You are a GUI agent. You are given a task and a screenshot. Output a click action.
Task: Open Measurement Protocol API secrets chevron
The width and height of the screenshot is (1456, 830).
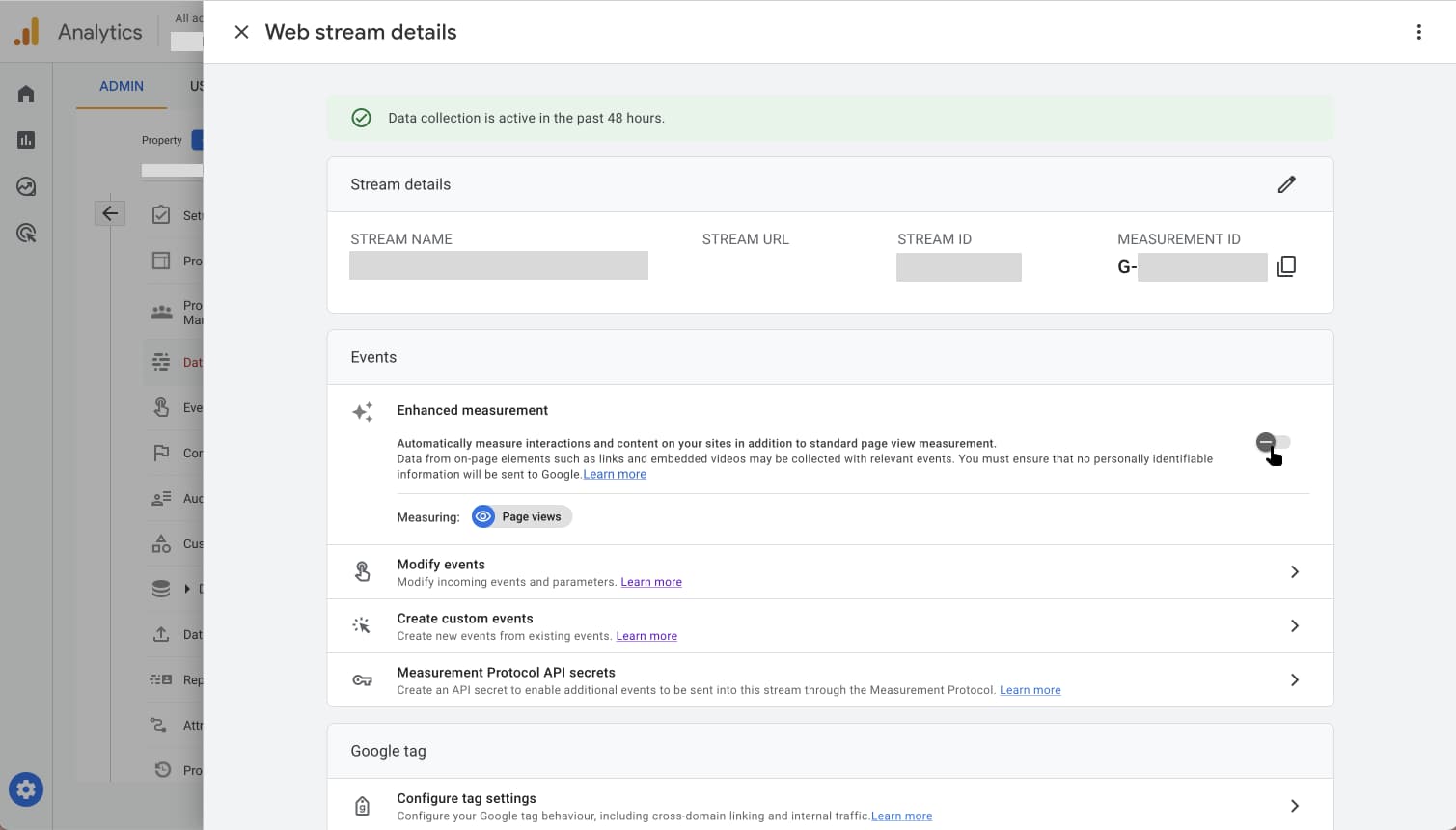tap(1294, 680)
